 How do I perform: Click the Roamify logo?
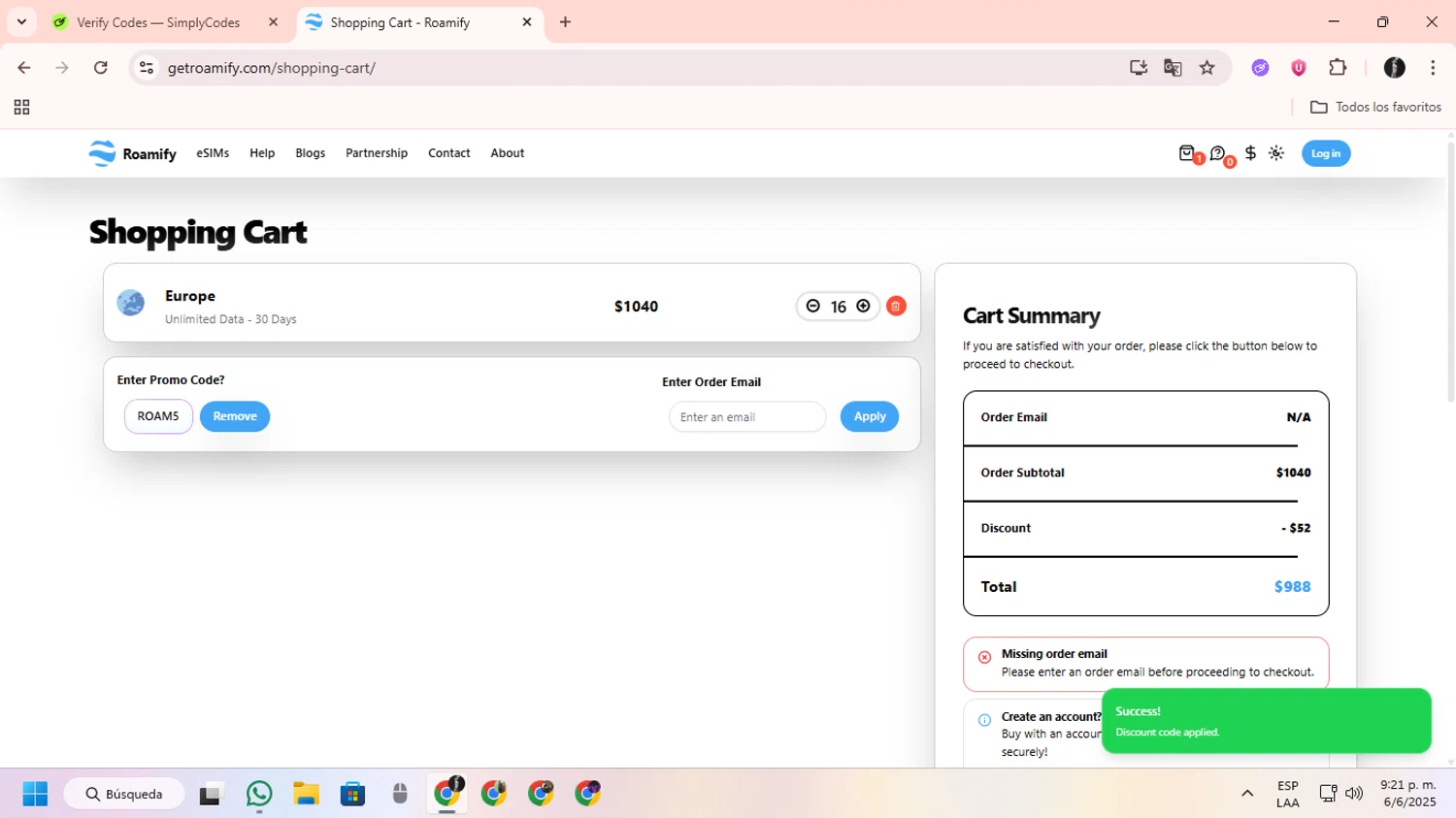pos(133,153)
